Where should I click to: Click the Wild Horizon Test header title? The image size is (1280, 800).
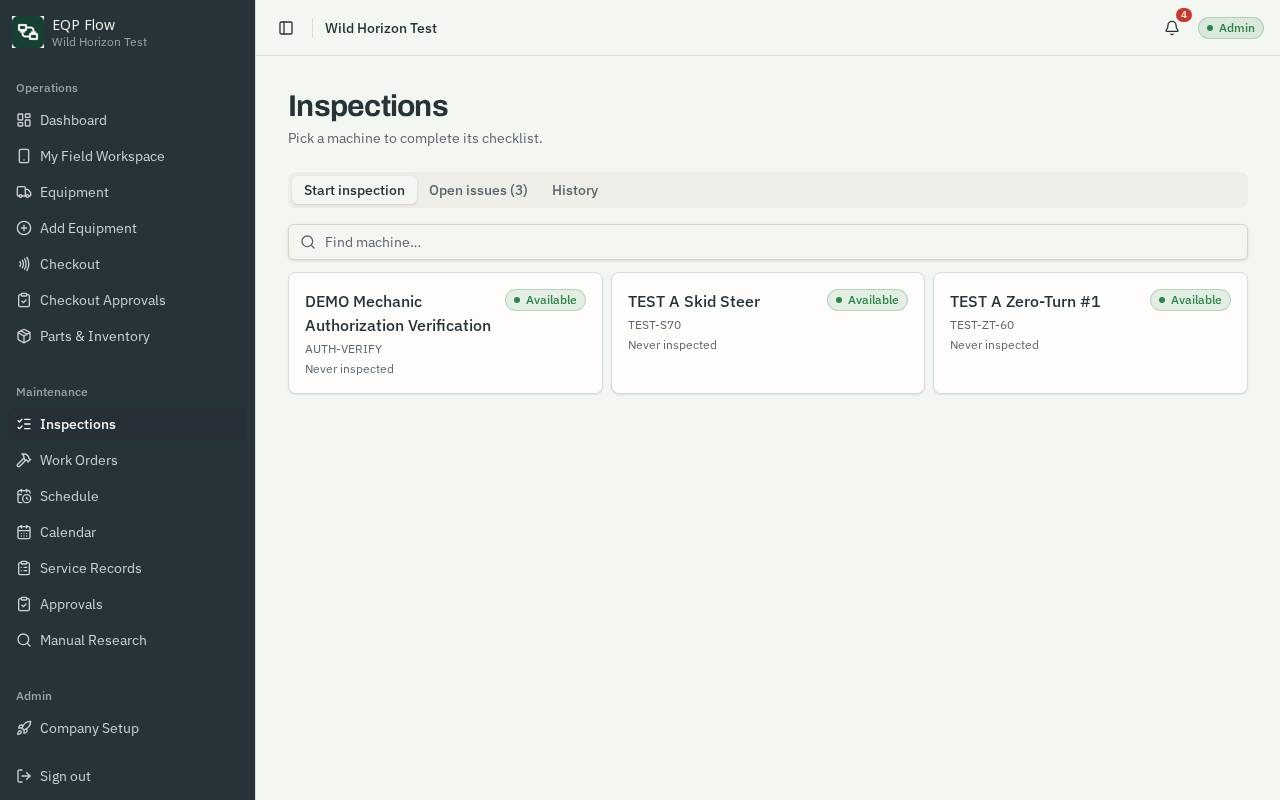(381, 28)
